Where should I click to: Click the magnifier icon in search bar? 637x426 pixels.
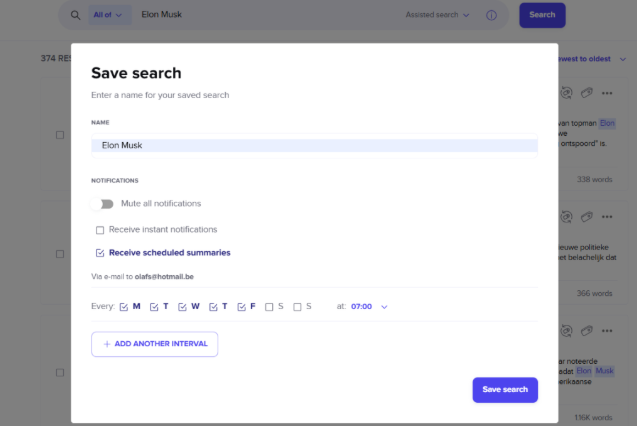pos(75,15)
